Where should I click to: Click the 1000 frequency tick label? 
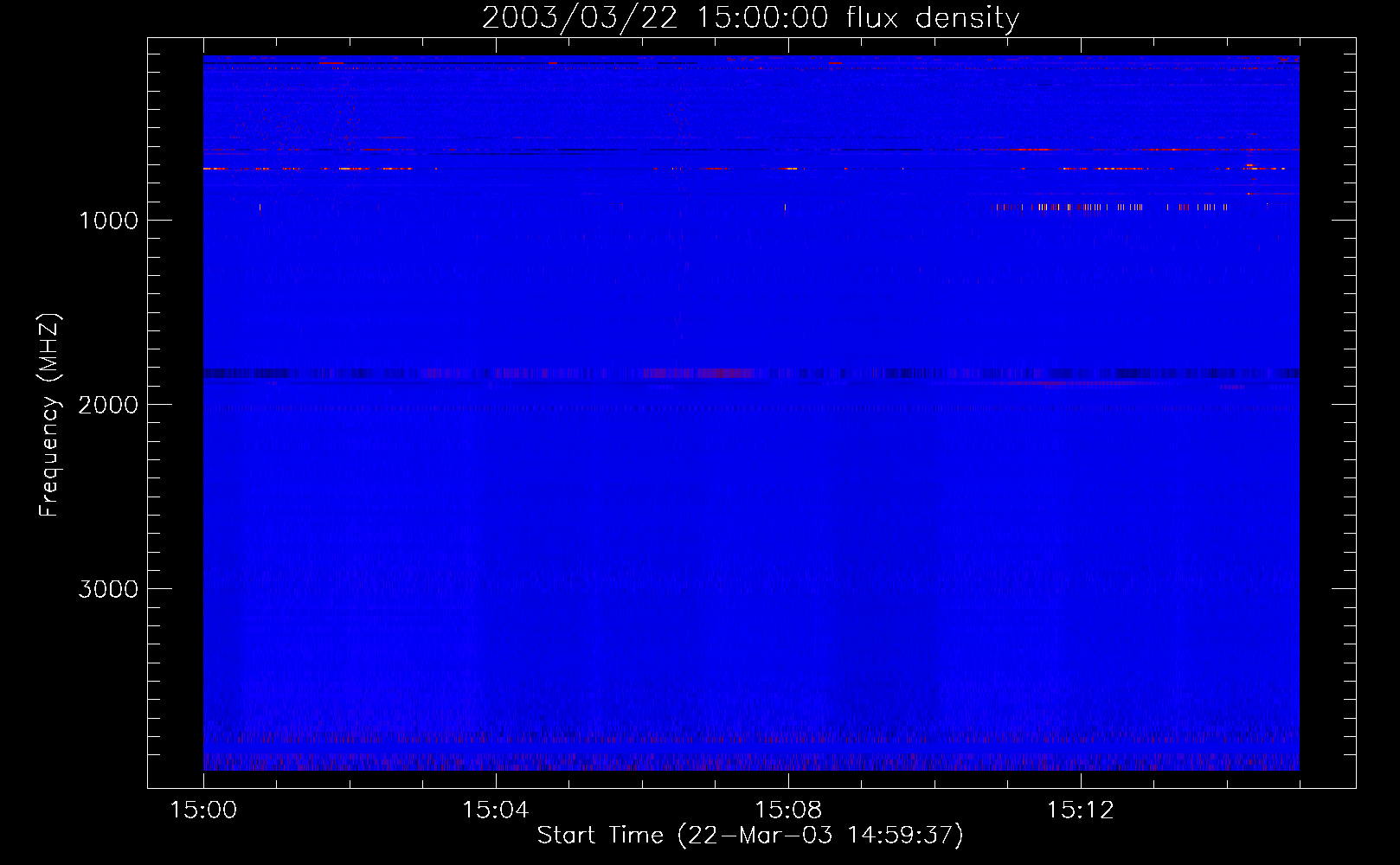point(108,221)
